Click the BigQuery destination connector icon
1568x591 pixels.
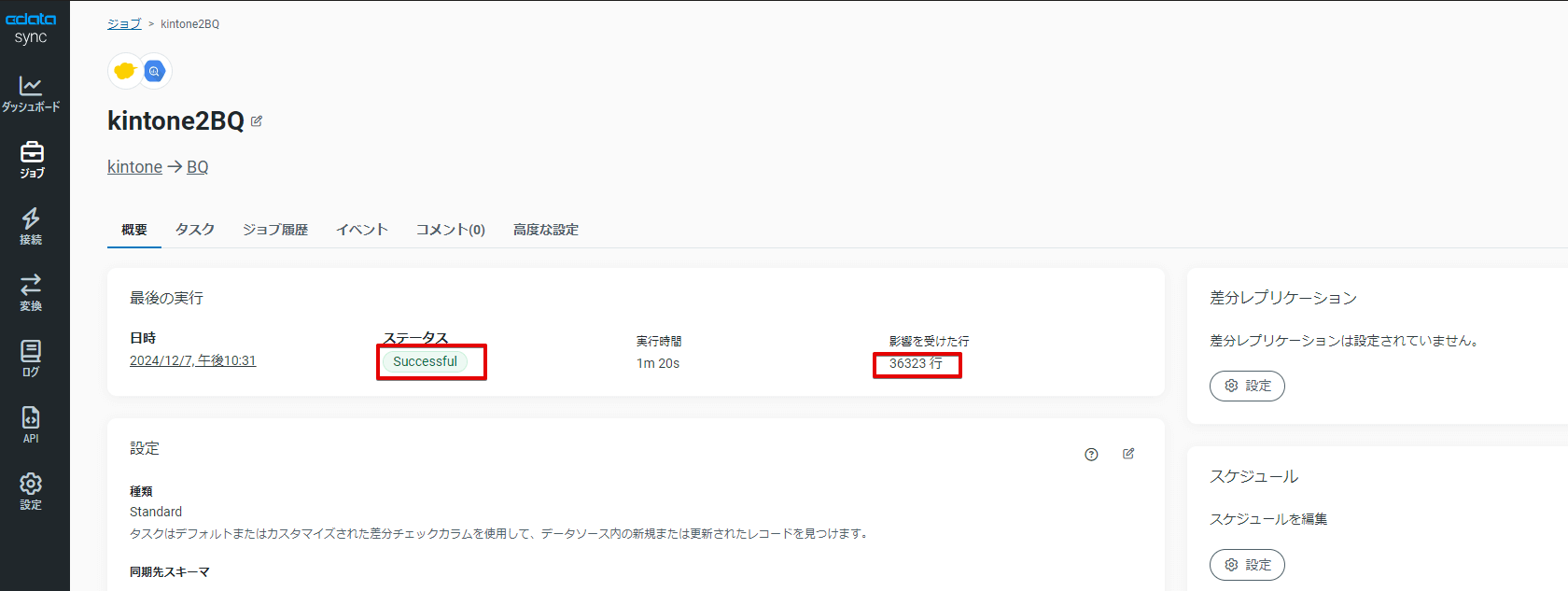[x=155, y=71]
